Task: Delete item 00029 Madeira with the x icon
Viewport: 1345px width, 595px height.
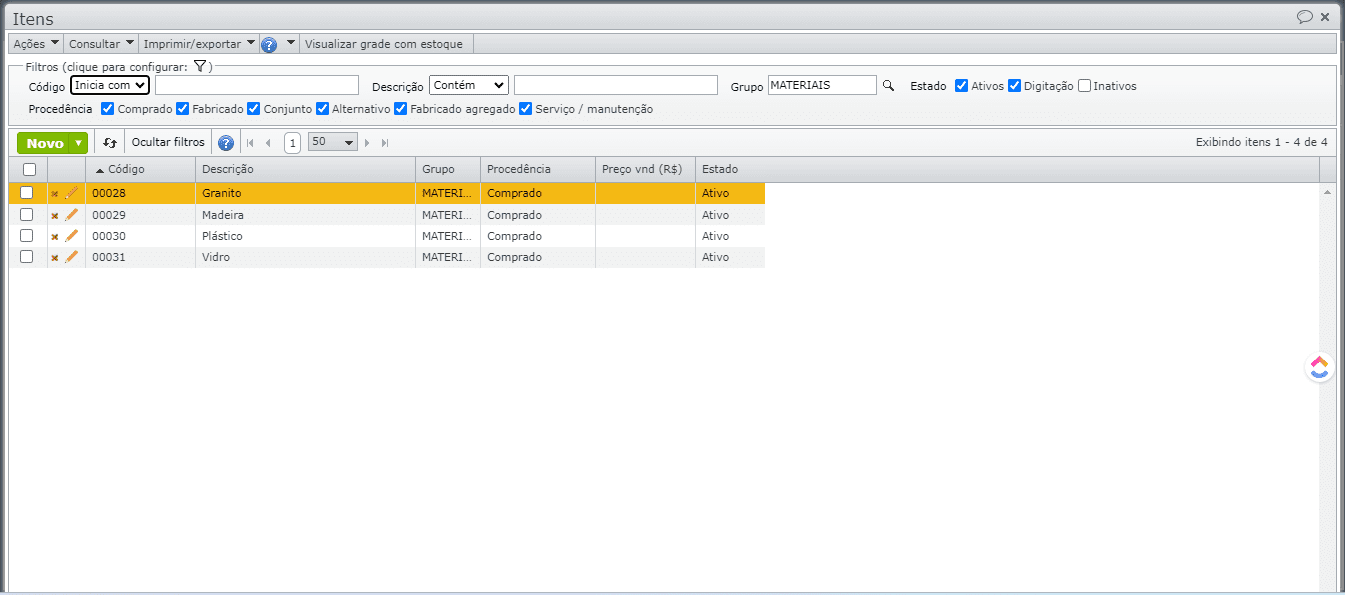Action: pyautogui.click(x=55, y=216)
